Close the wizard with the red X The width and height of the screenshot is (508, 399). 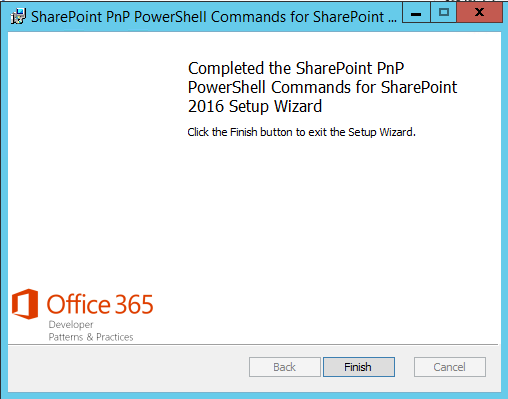[479, 13]
